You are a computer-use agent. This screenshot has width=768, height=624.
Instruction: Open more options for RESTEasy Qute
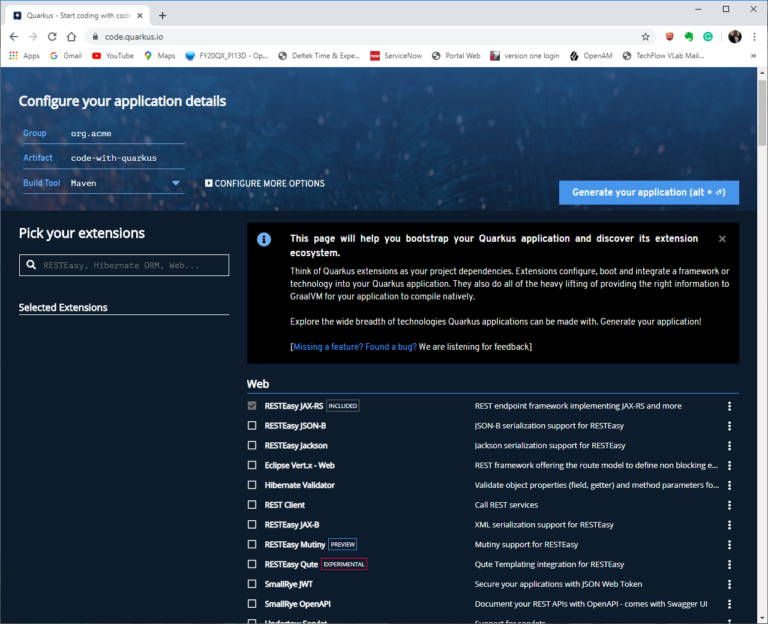[x=729, y=565]
